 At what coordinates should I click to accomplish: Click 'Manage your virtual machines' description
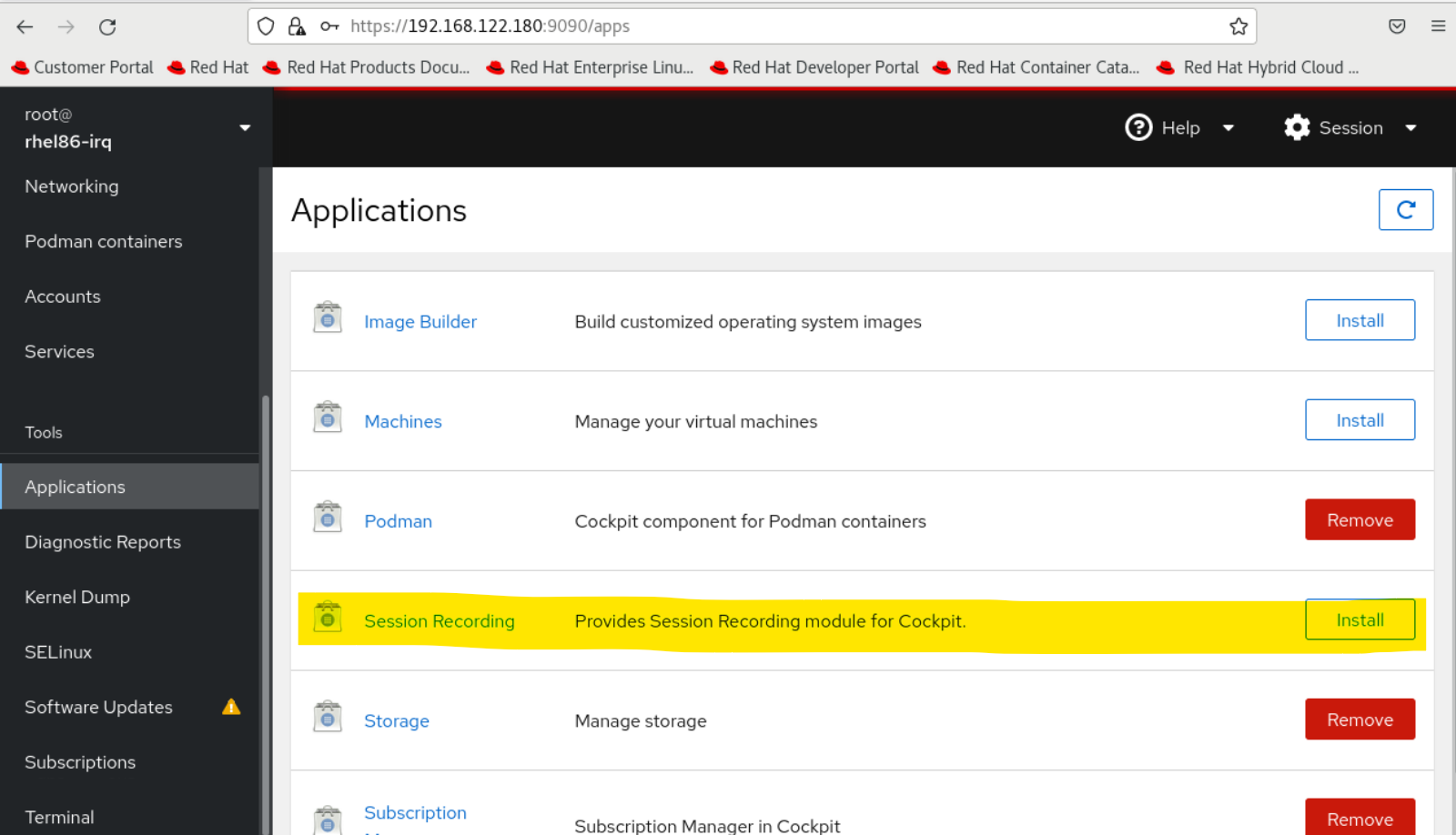pyautogui.click(x=696, y=422)
